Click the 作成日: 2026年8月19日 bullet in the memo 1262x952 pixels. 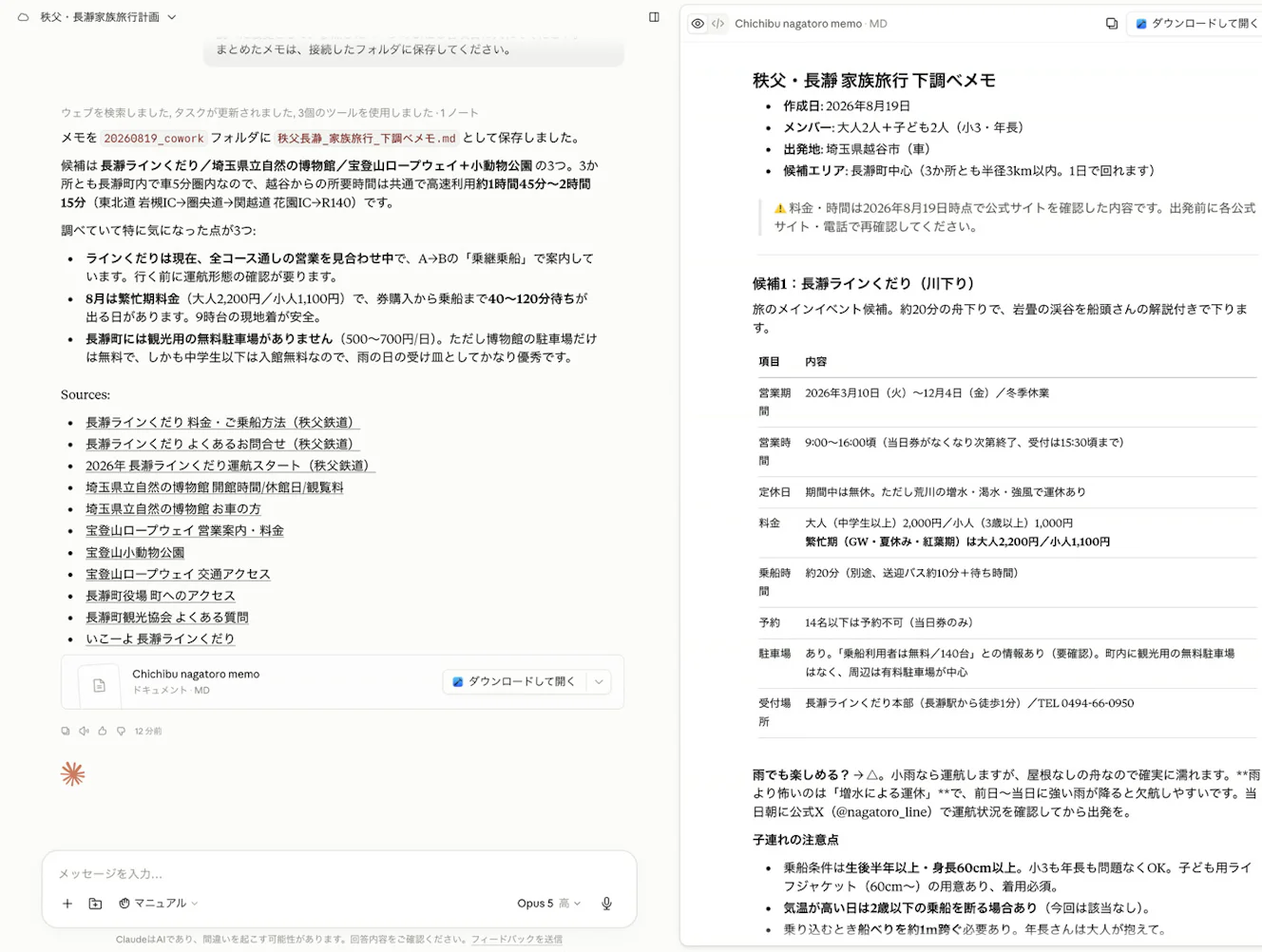click(x=847, y=106)
